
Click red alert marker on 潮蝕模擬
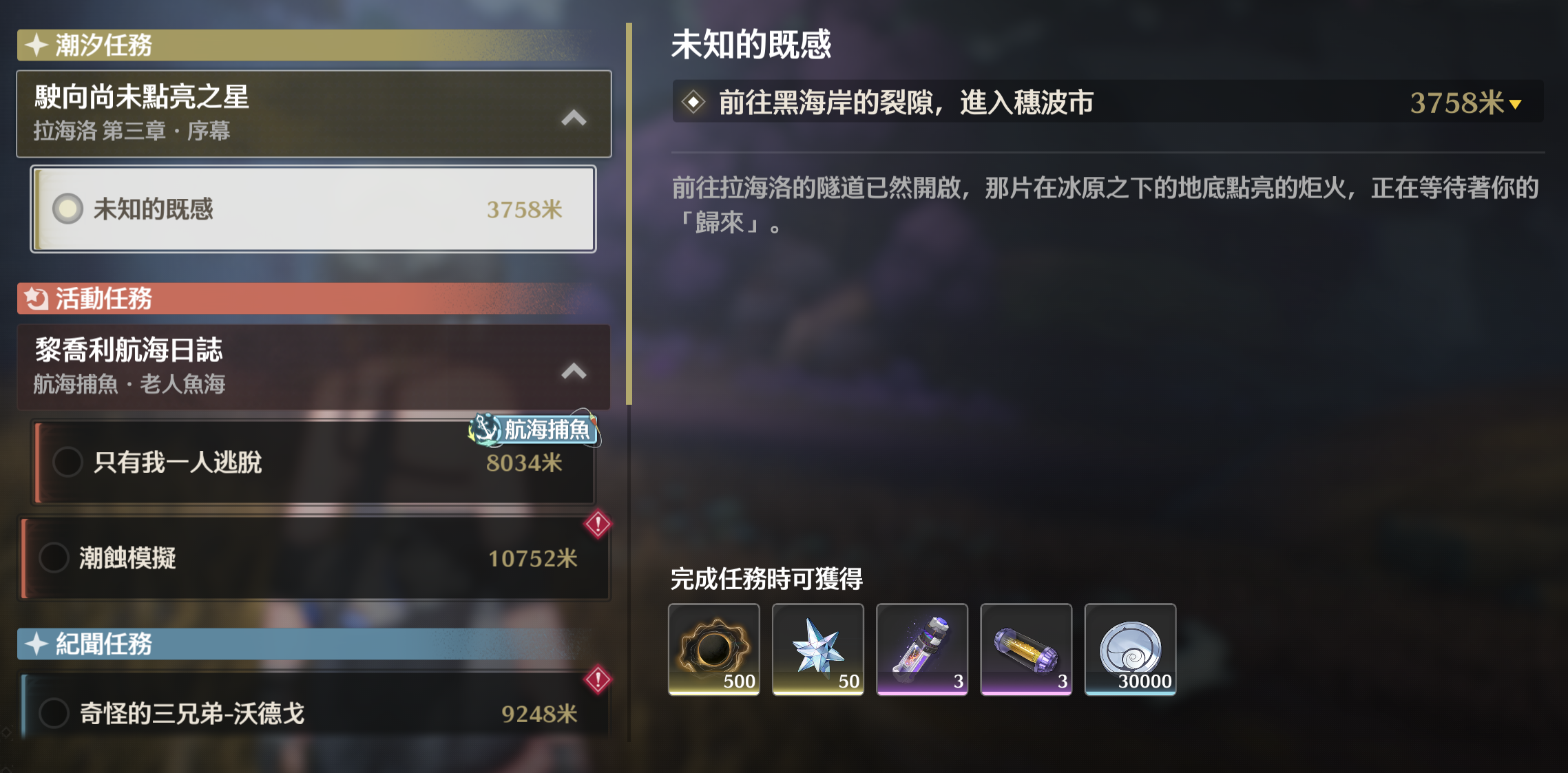coord(598,525)
